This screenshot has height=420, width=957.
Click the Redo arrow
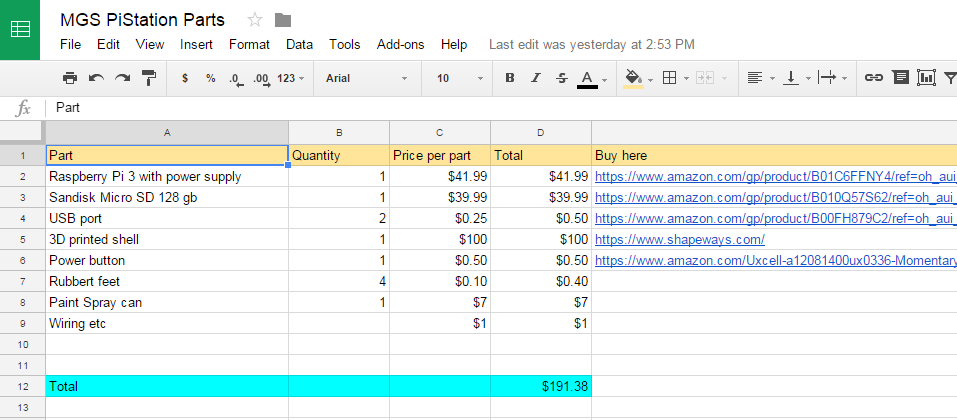click(123, 78)
